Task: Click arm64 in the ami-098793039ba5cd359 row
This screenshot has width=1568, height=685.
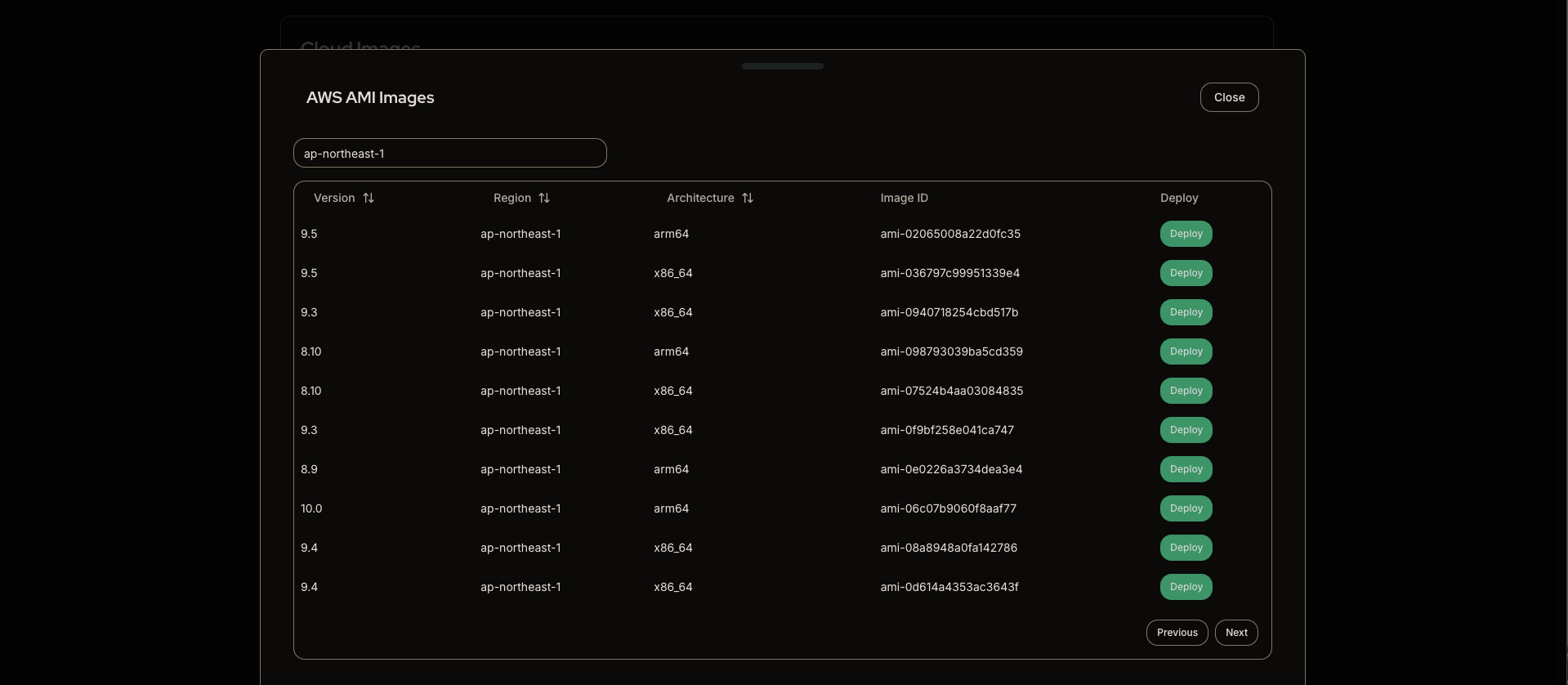Action: coord(671,351)
